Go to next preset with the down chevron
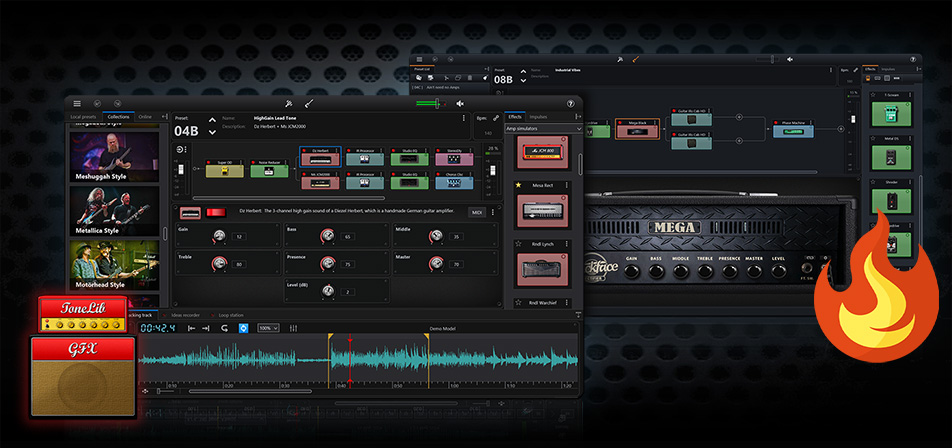 point(212,132)
